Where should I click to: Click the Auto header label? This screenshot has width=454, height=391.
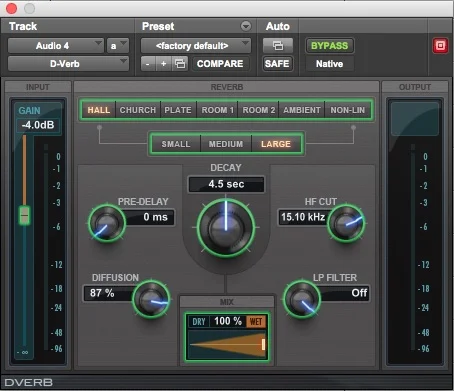[278, 26]
